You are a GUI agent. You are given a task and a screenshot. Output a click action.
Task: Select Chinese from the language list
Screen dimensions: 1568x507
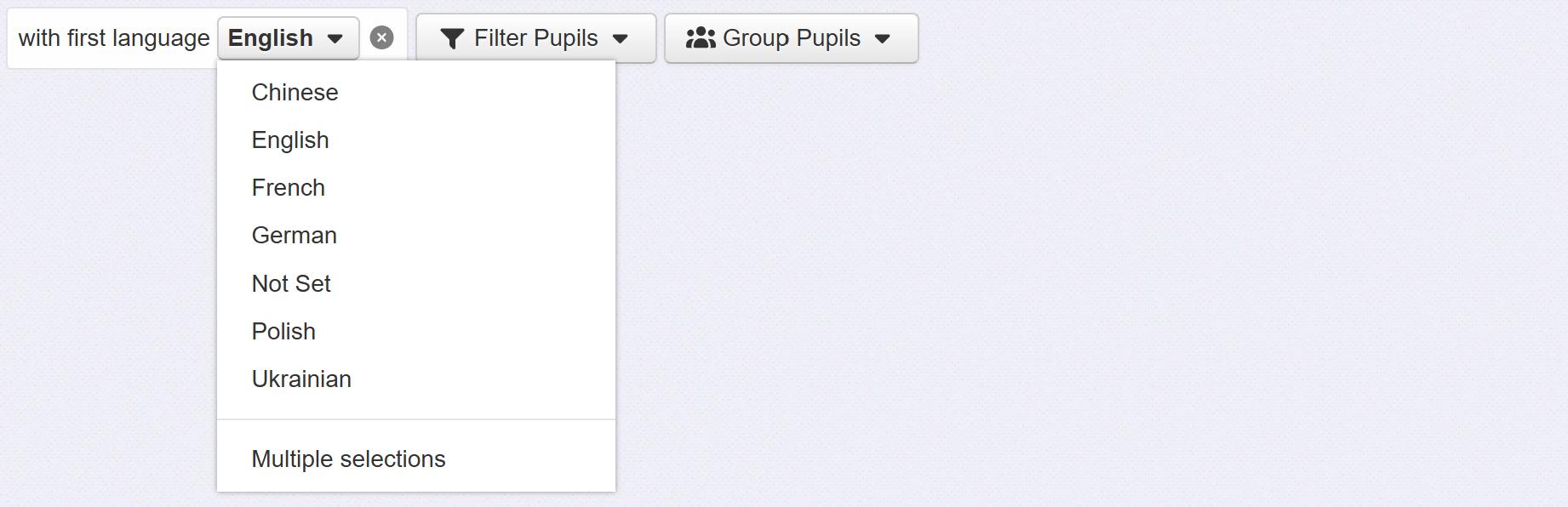click(295, 93)
